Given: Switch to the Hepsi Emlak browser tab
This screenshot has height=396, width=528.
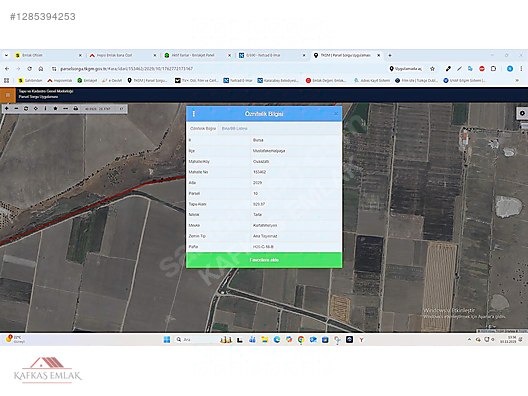Looking at the screenshot, I should [x=122, y=55].
